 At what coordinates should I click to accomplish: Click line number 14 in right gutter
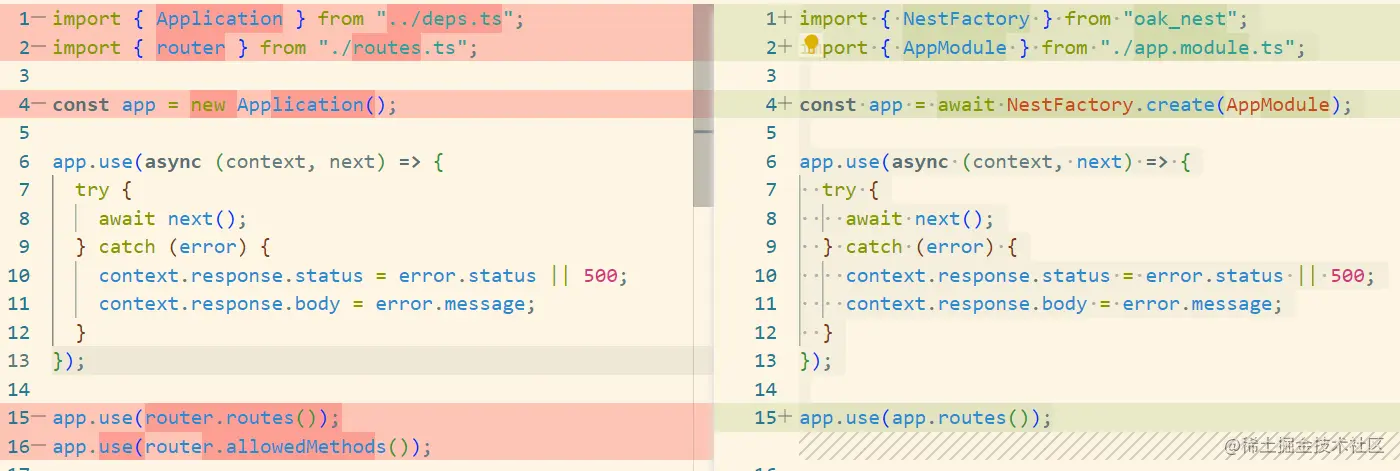click(x=766, y=389)
